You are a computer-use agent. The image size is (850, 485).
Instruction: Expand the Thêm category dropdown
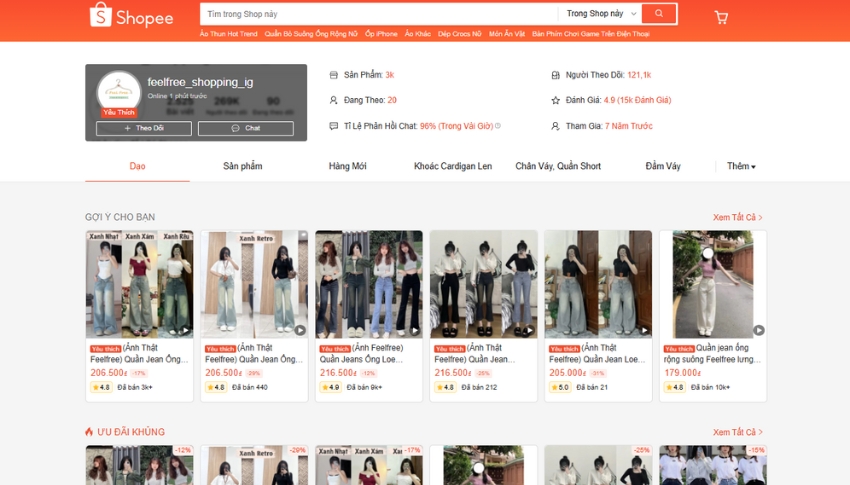pyautogui.click(x=741, y=166)
